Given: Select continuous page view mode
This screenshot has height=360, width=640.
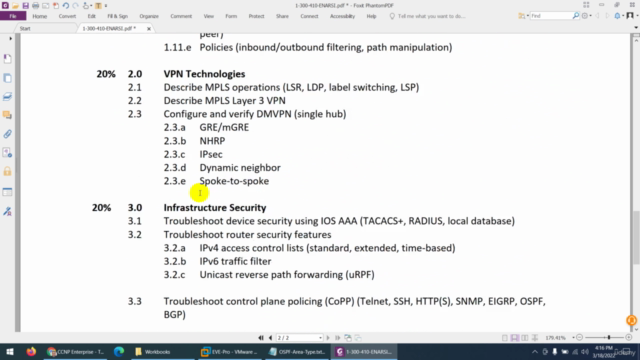Looking at the screenshot, I should pyautogui.click(x=515, y=338).
